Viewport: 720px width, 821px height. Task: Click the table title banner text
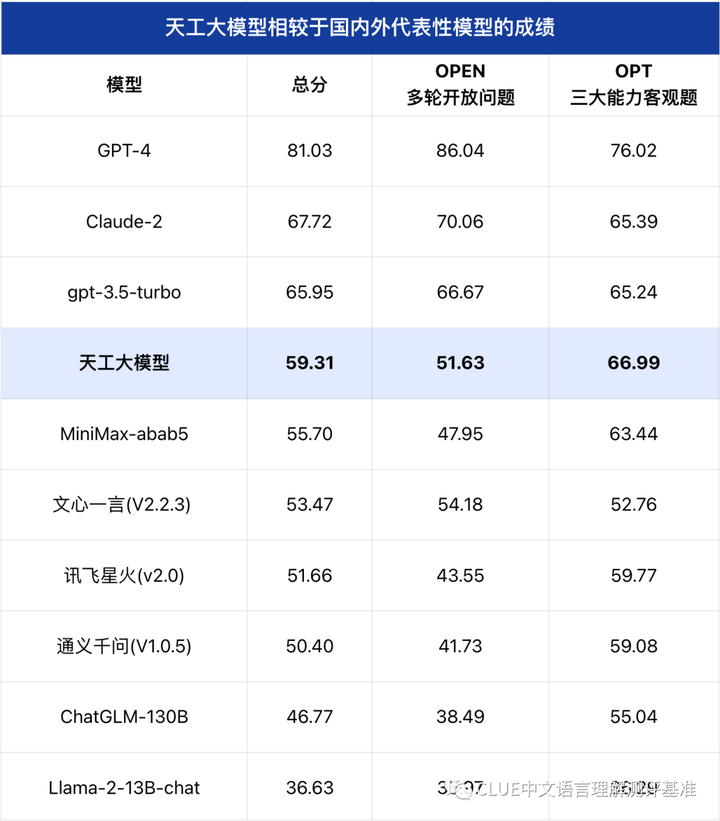(x=360, y=27)
